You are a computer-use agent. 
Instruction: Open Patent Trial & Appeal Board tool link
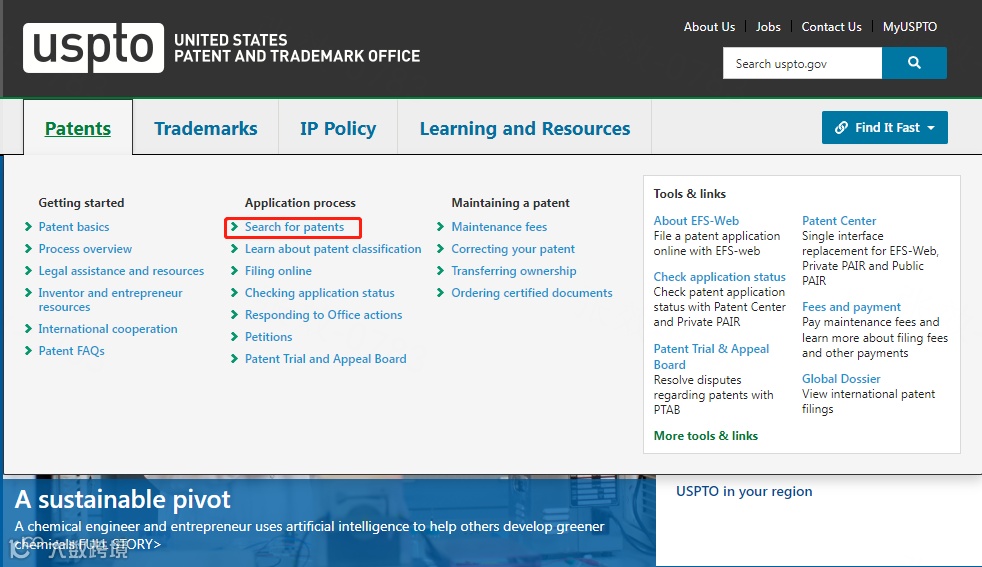click(711, 356)
